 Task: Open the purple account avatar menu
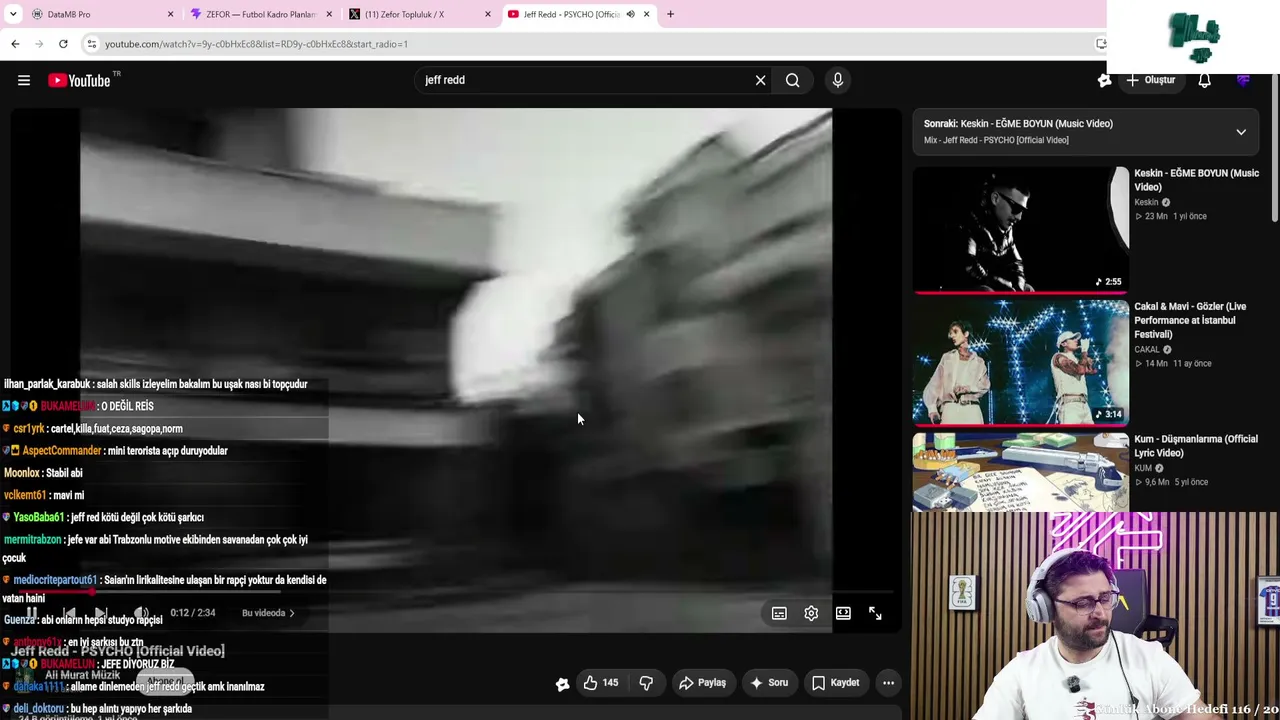click(x=1243, y=80)
